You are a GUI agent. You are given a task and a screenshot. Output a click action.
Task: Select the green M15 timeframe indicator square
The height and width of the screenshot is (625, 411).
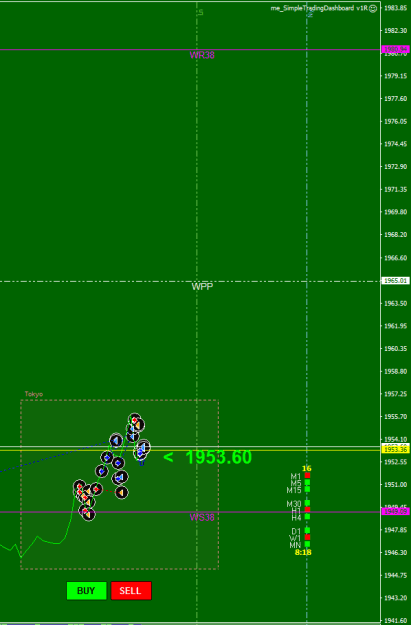(307, 489)
